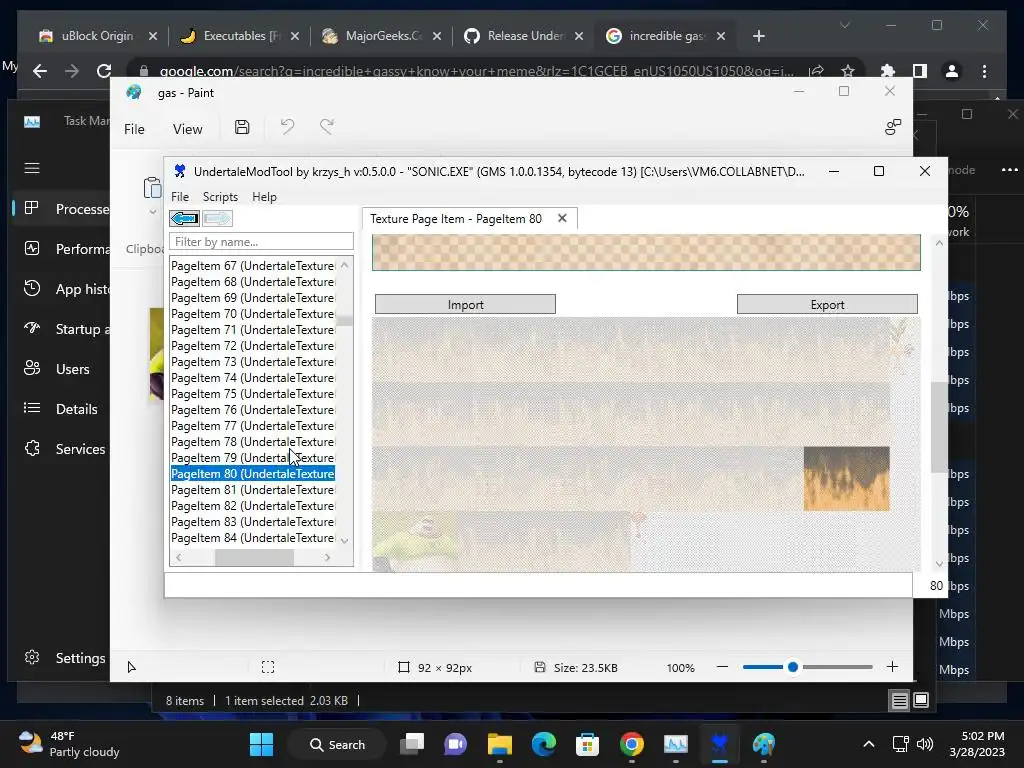
Task: Select PageItem 81 in the list
Action: [x=253, y=490]
